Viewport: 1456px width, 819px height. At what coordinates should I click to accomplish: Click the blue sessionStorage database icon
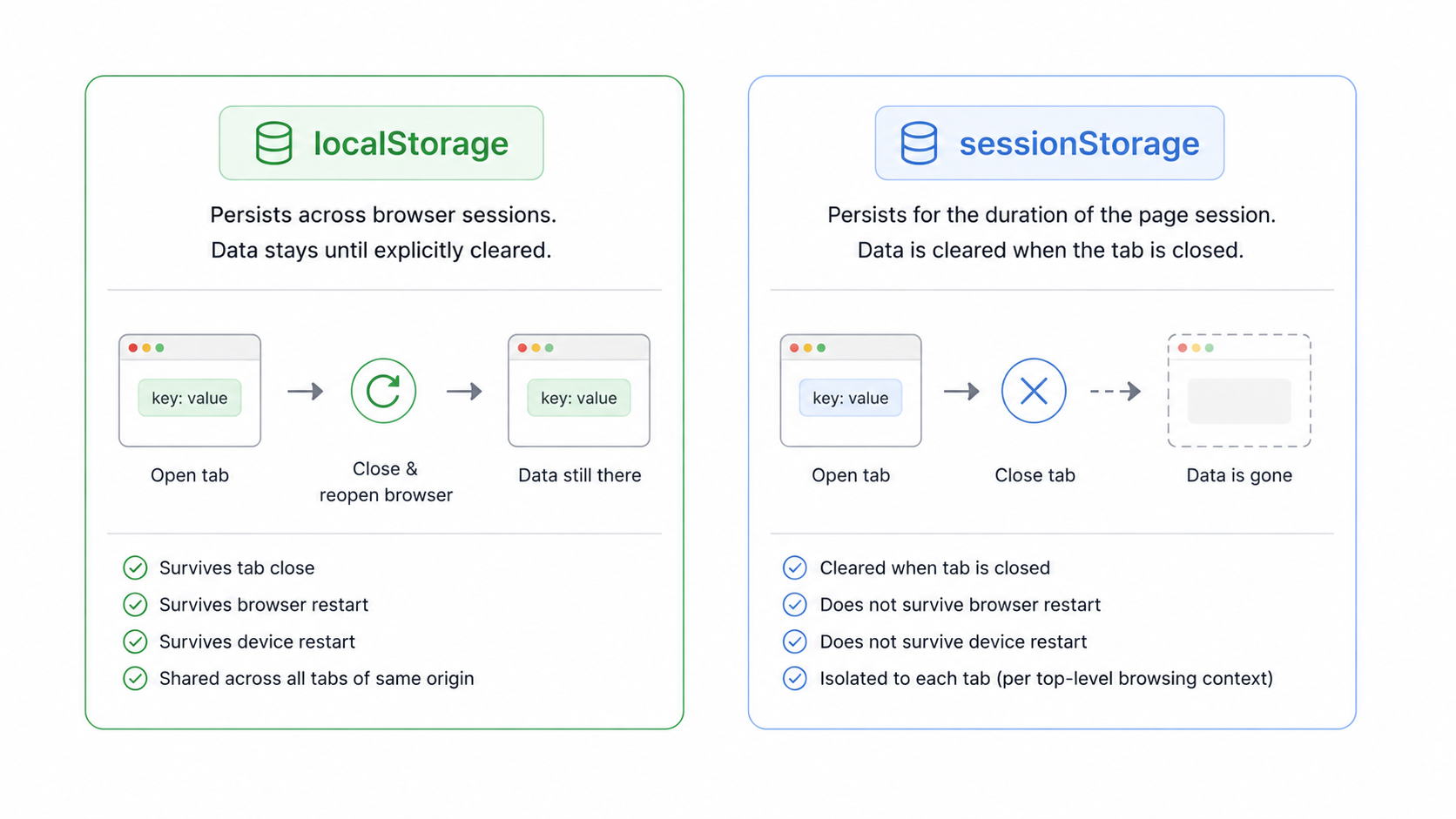[919, 143]
